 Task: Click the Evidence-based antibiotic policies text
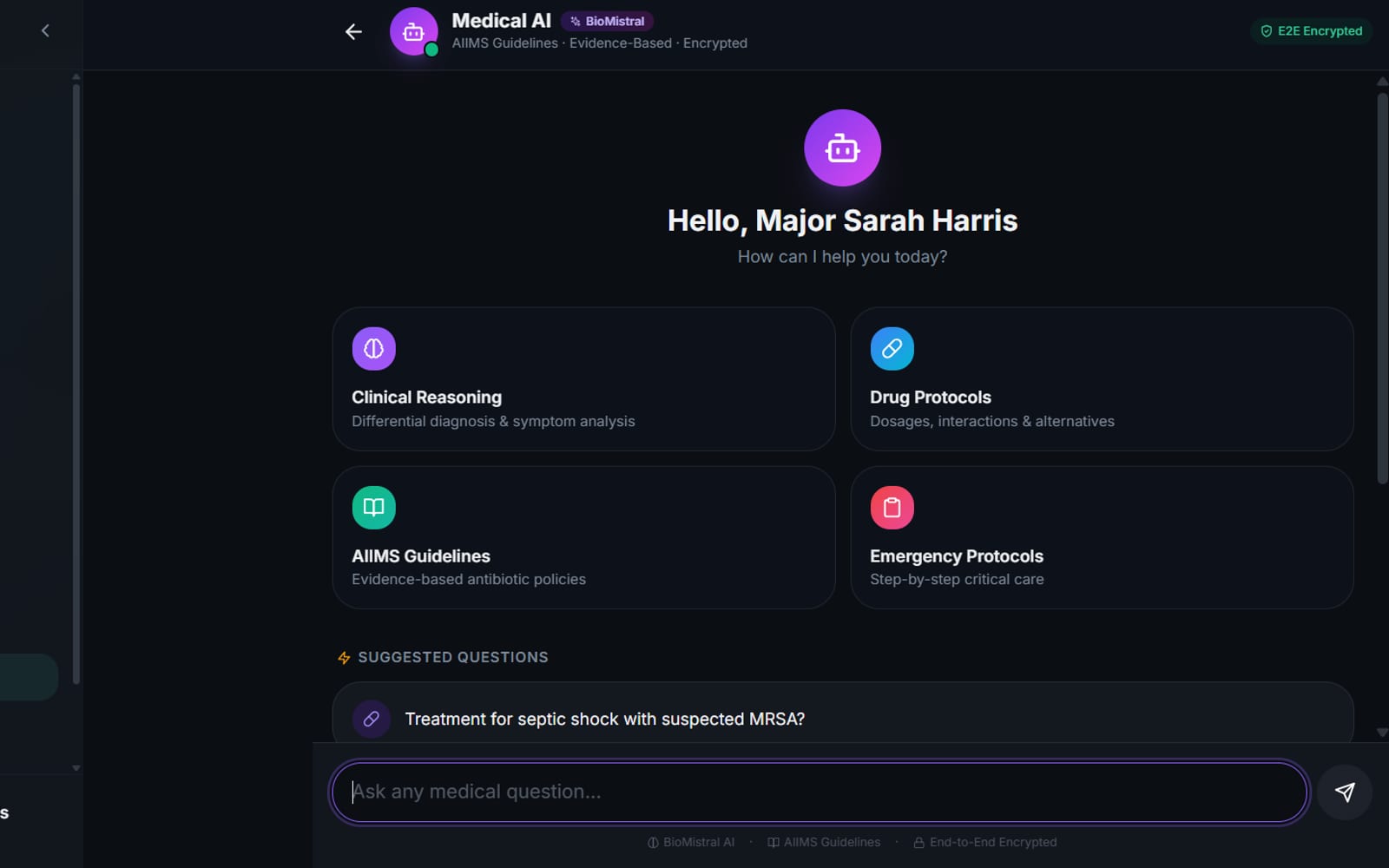(469, 579)
